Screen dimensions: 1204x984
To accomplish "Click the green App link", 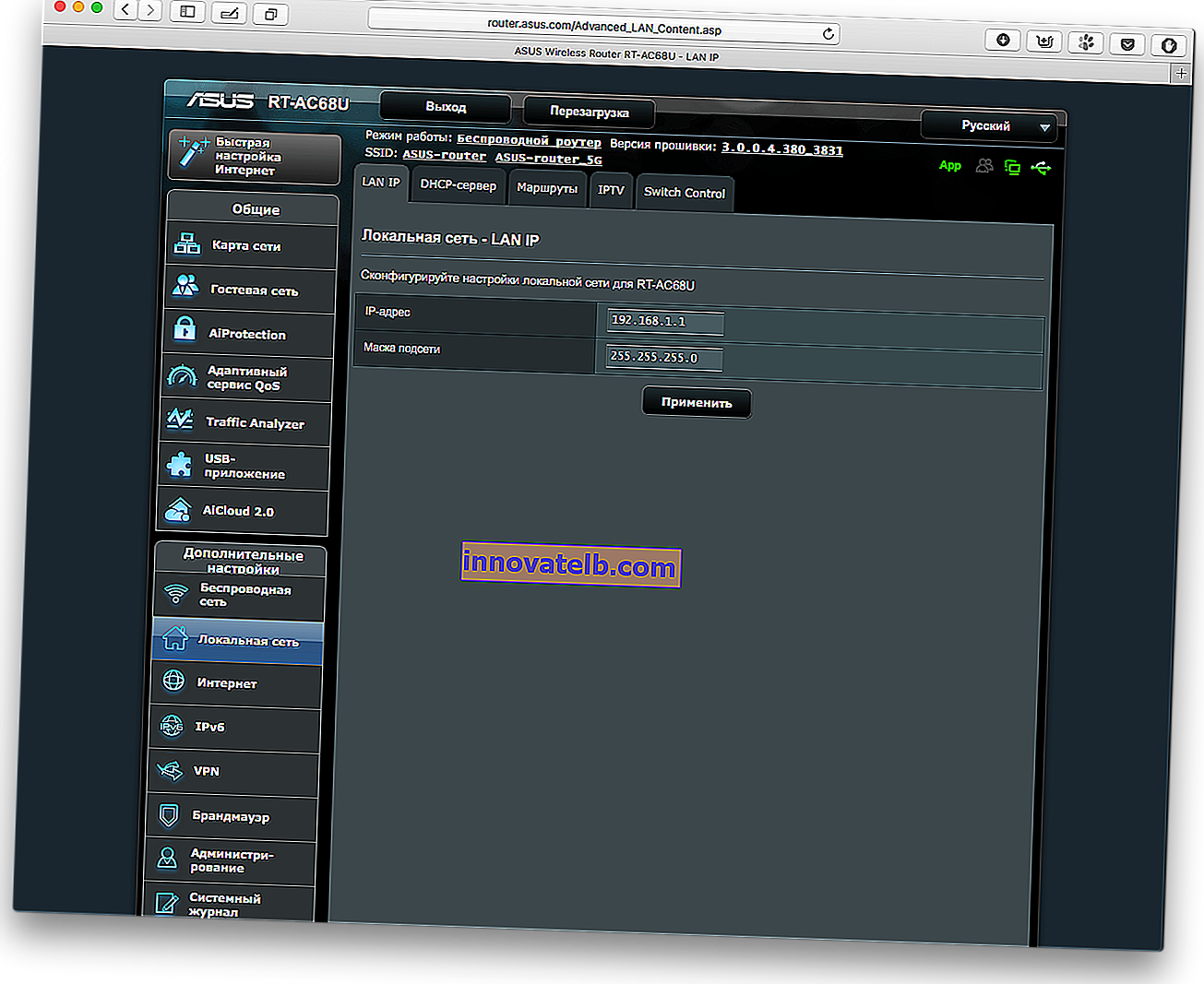I will pyautogui.click(x=950, y=165).
